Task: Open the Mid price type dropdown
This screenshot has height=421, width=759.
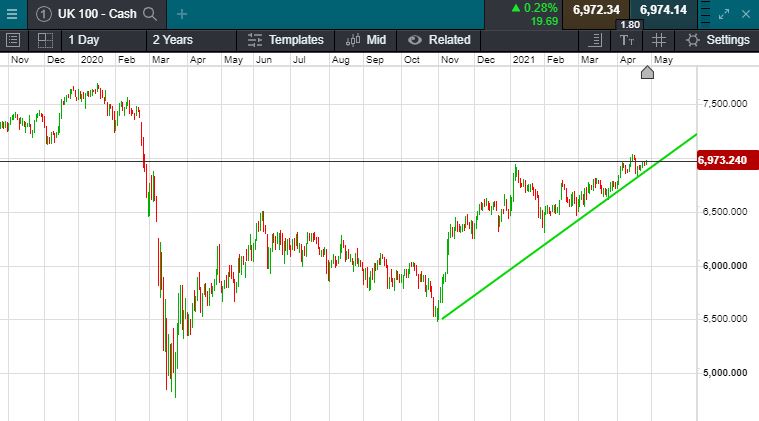Action: (x=366, y=40)
